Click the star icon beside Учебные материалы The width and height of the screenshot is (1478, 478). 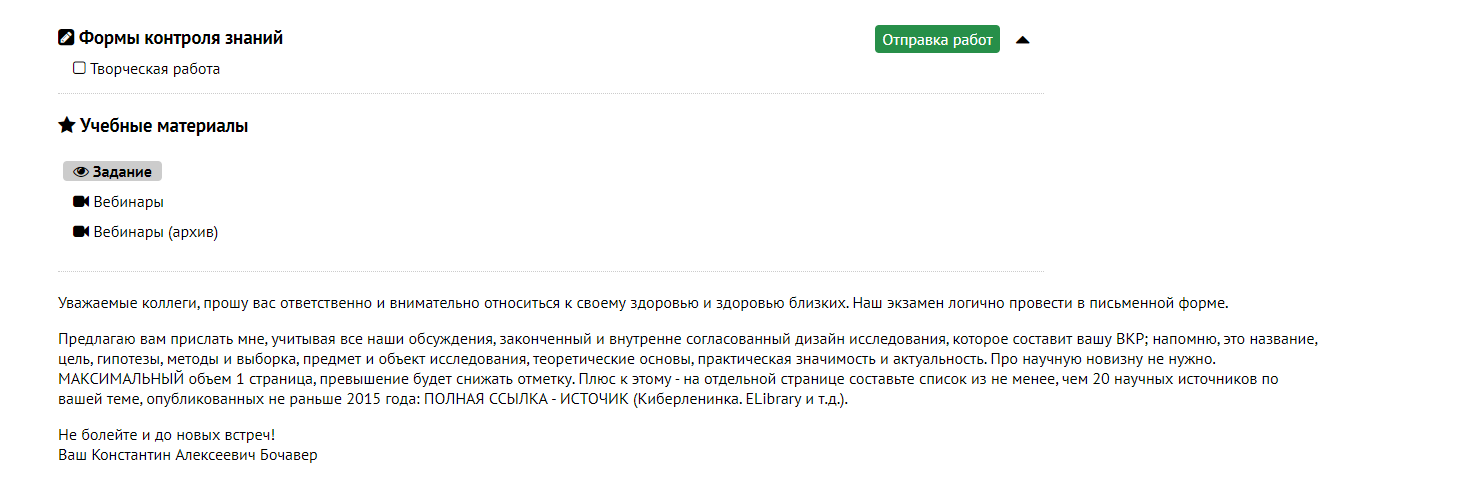click(x=67, y=126)
